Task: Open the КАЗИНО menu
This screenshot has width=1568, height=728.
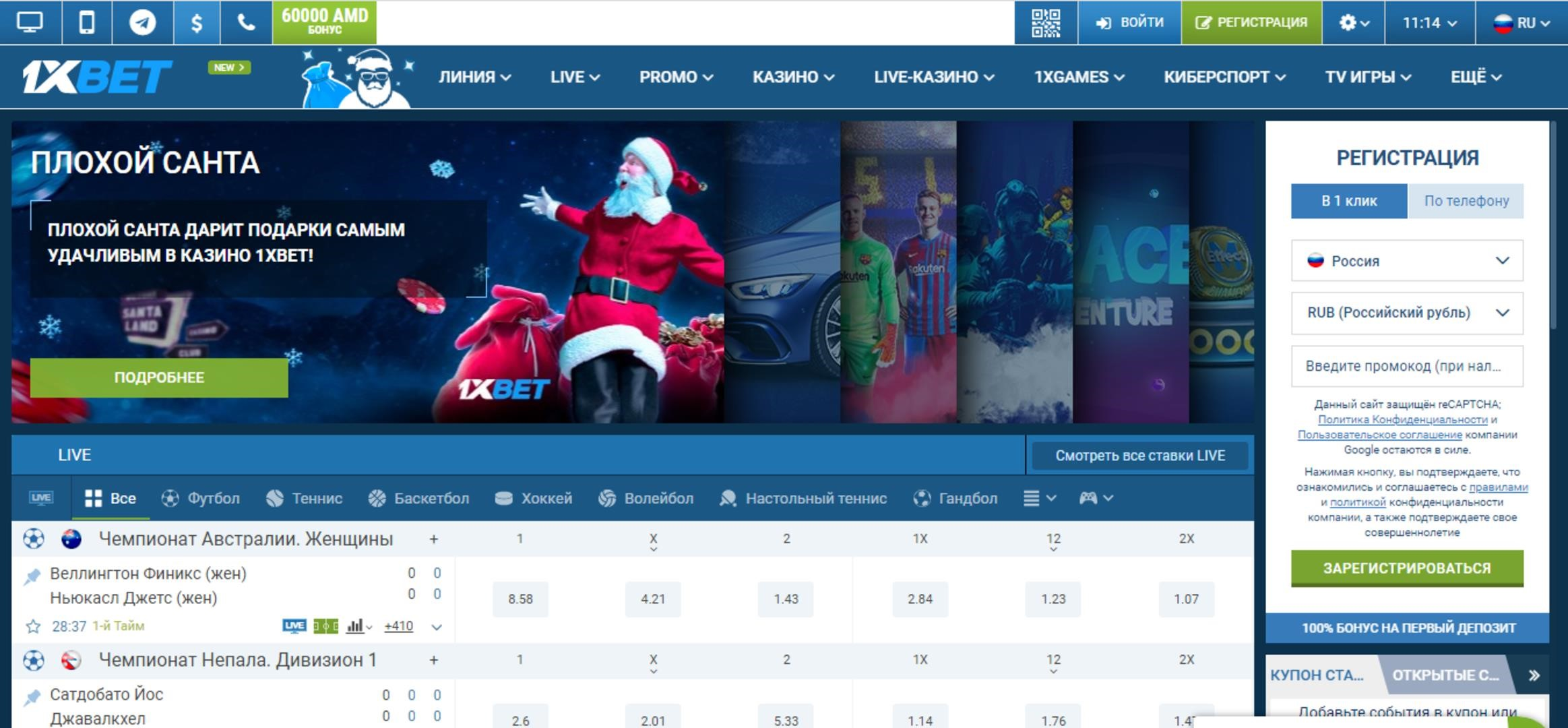Action: click(x=794, y=77)
